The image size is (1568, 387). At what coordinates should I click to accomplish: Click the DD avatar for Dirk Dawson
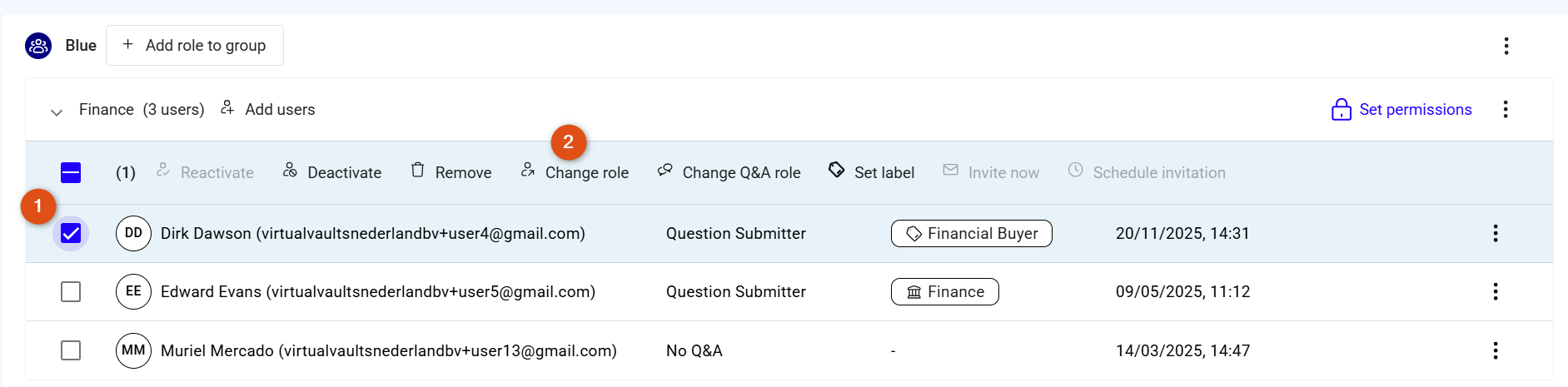click(x=133, y=234)
